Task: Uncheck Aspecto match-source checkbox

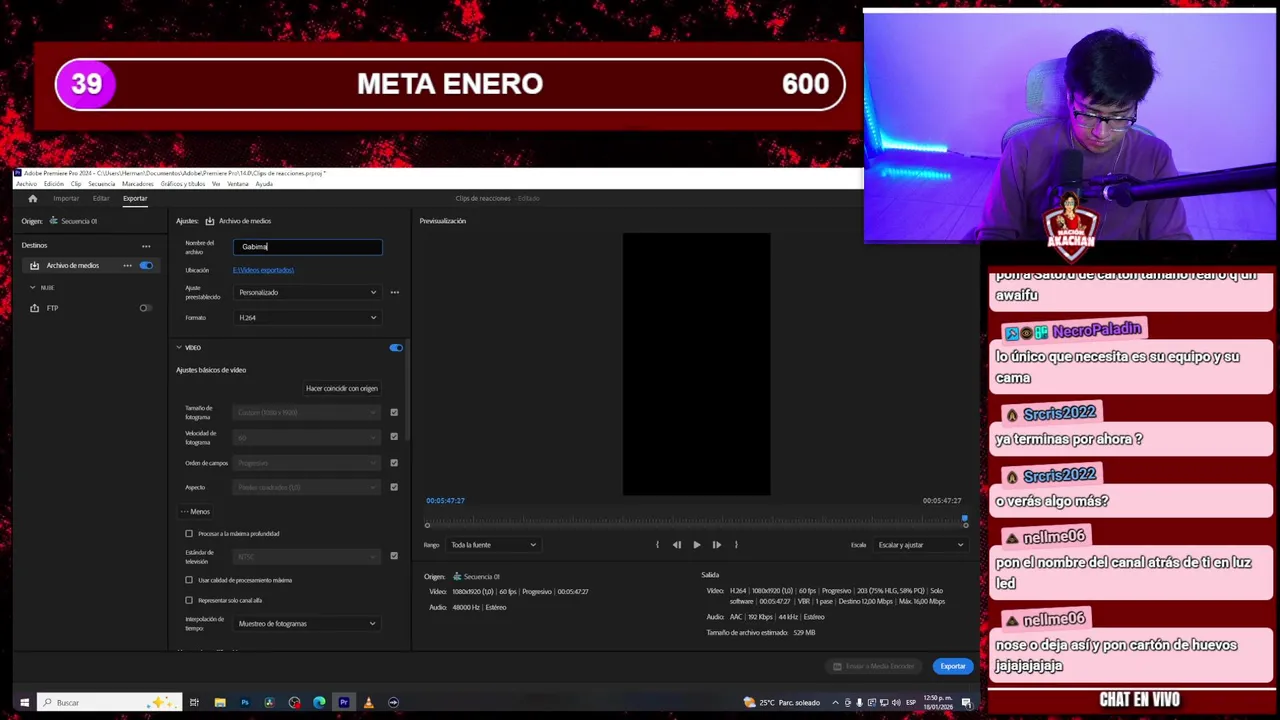Action: pyautogui.click(x=394, y=487)
